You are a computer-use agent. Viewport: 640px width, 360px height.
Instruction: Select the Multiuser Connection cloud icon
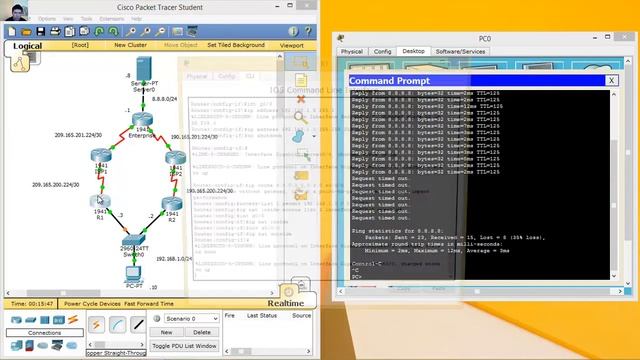[x=72, y=346]
